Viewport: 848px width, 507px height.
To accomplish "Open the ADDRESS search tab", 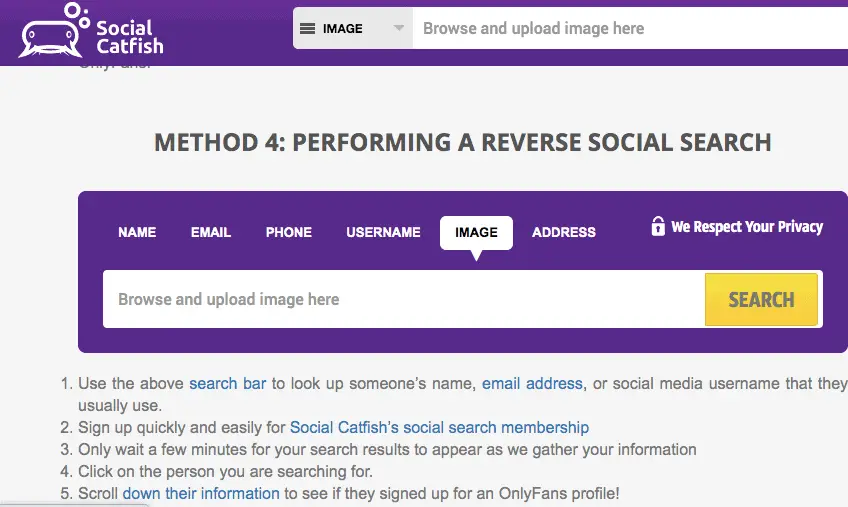I will [564, 232].
